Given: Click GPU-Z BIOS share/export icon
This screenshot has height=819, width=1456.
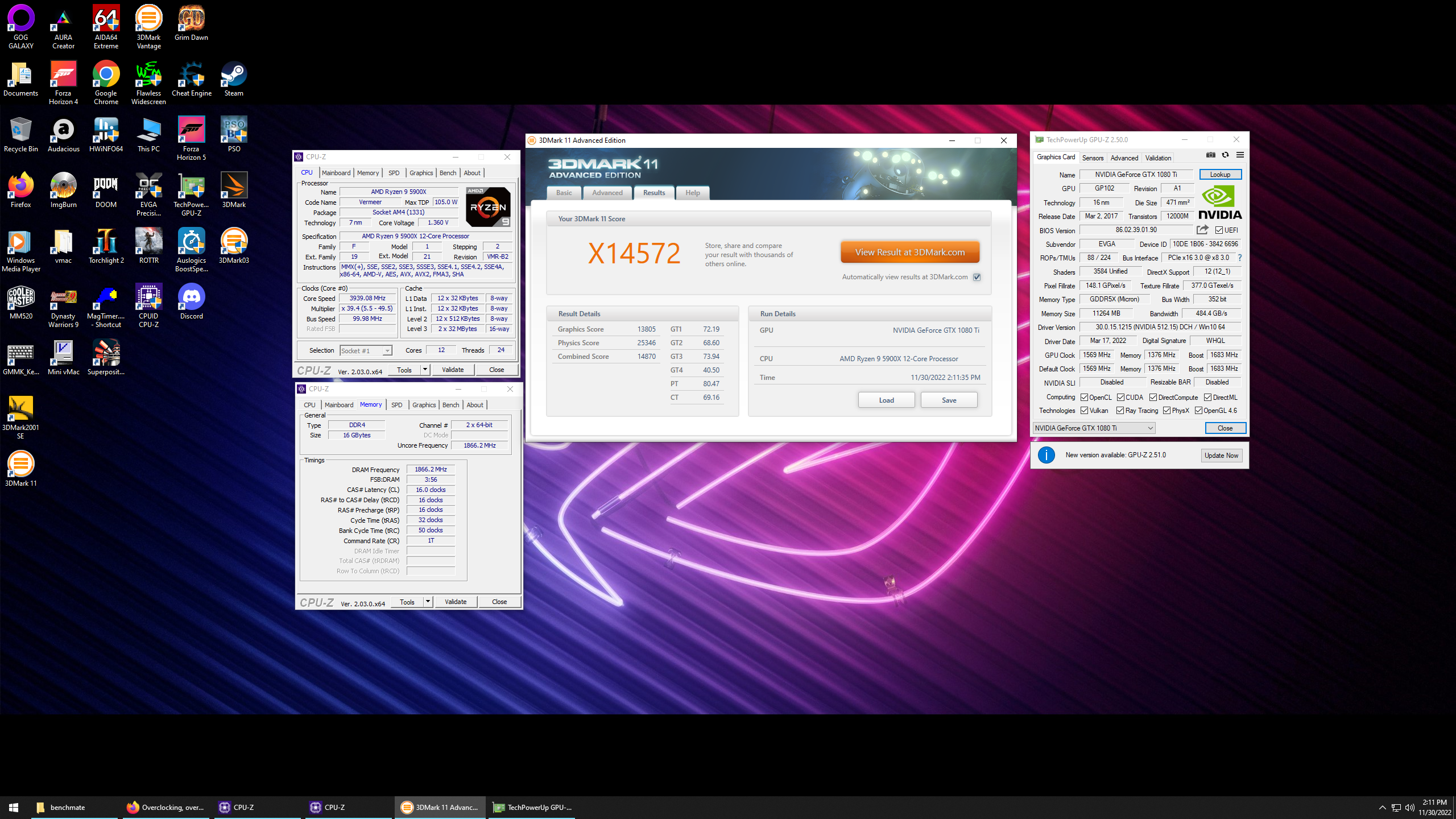Looking at the screenshot, I should tap(1202, 230).
